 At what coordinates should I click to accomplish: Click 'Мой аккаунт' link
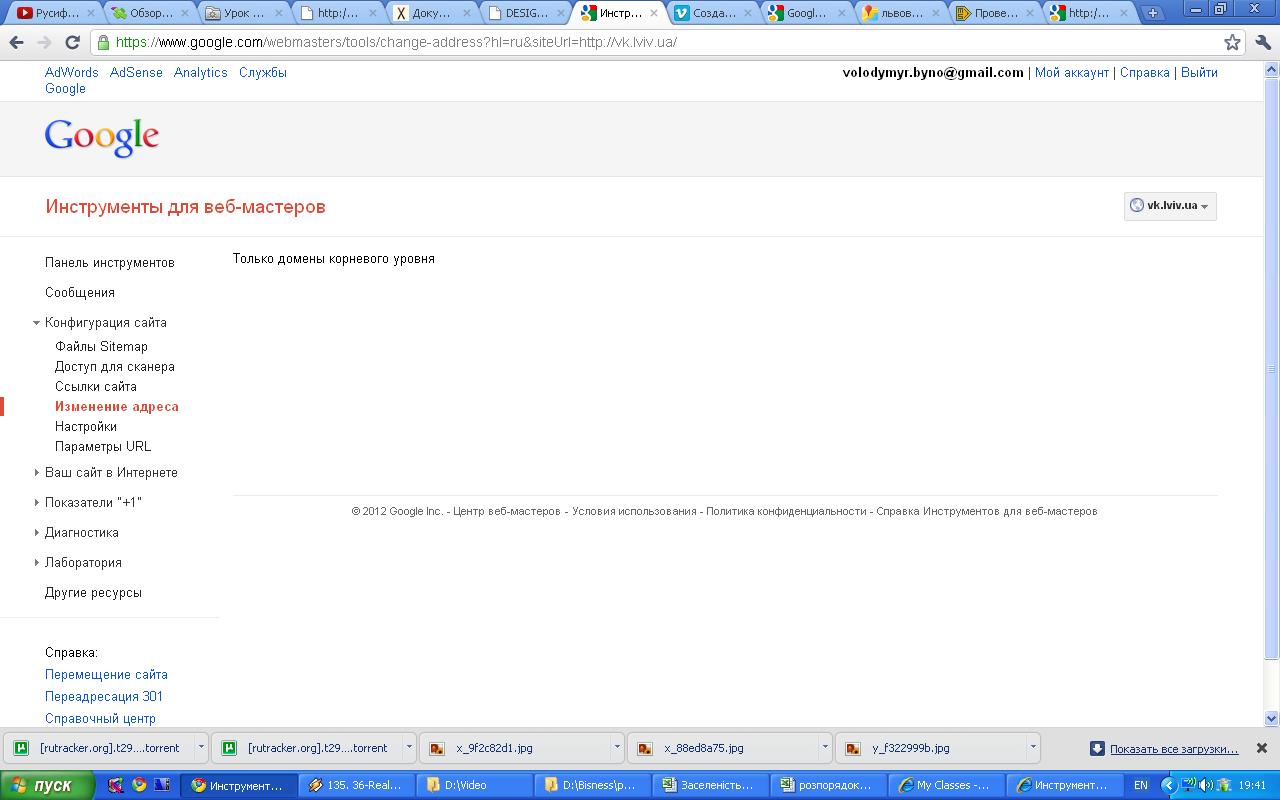[x=1072, y=72]
